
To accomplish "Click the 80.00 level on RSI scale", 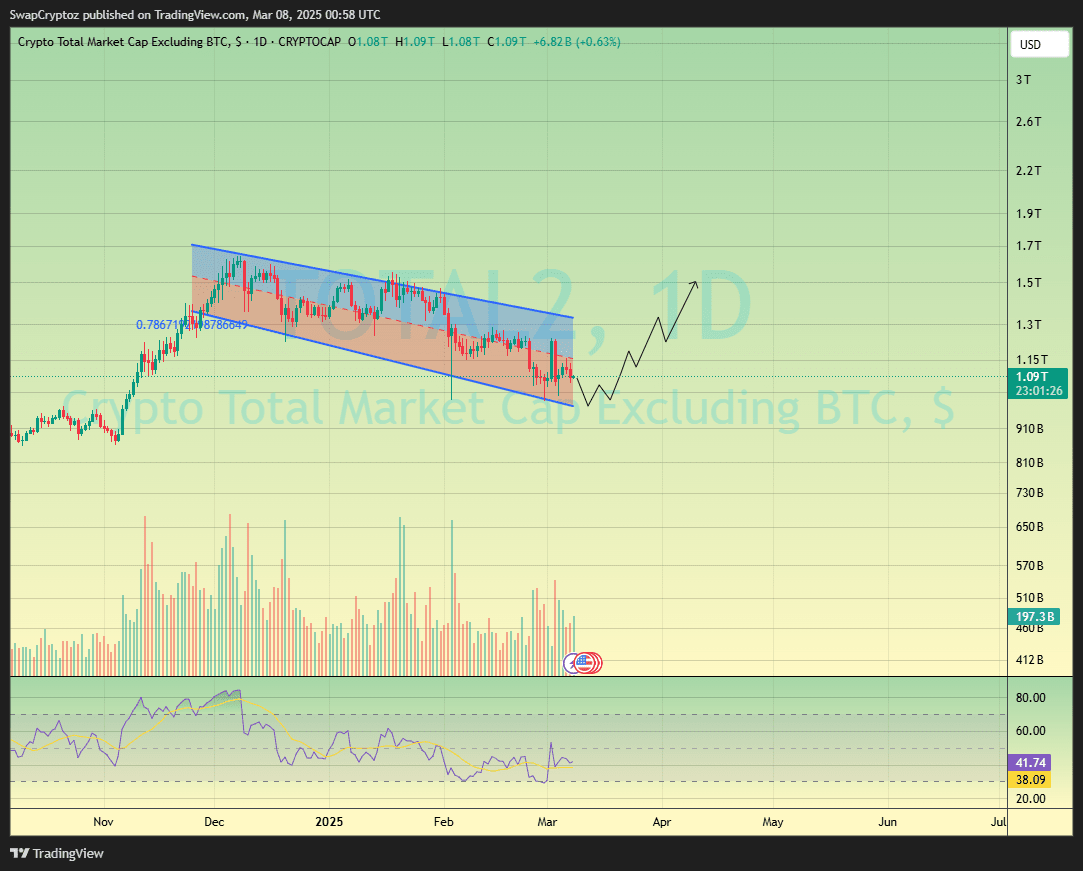I will tap(1030, 698).
